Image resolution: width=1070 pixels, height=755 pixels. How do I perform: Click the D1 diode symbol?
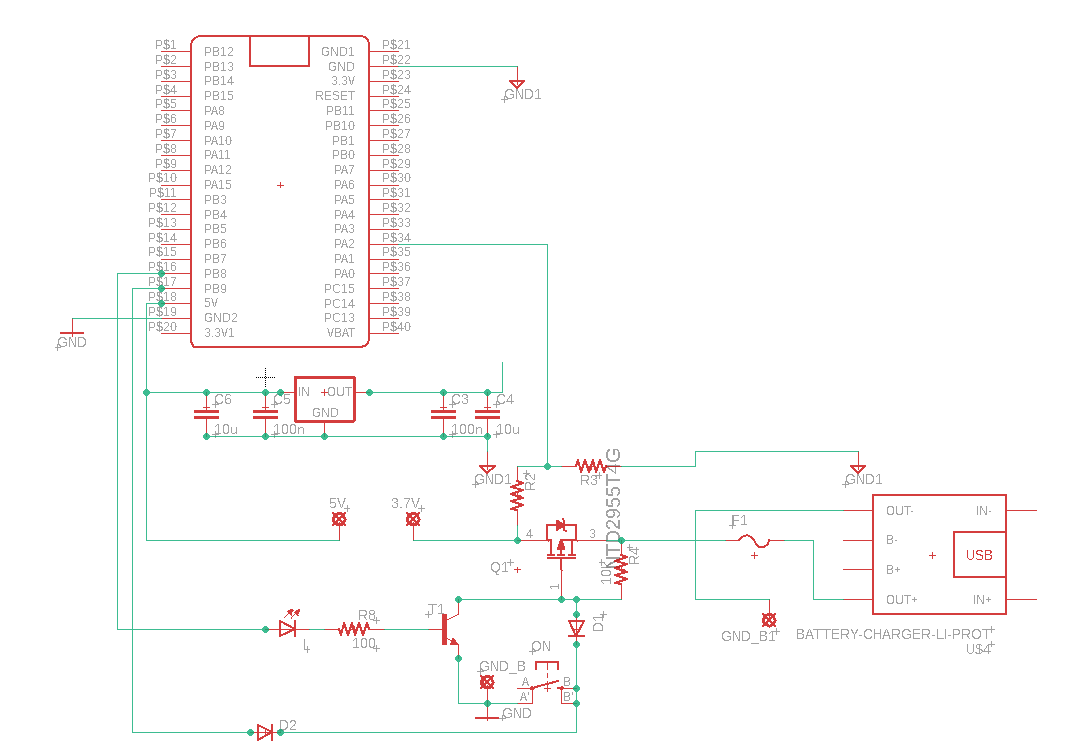tap(576, 627)
